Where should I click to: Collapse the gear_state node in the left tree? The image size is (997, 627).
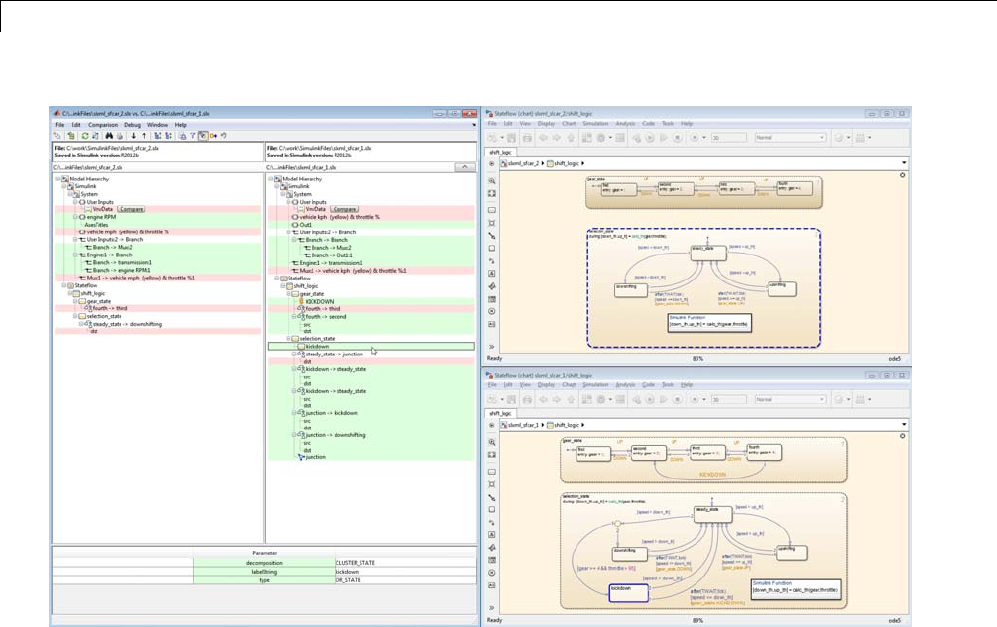(76, 300)
